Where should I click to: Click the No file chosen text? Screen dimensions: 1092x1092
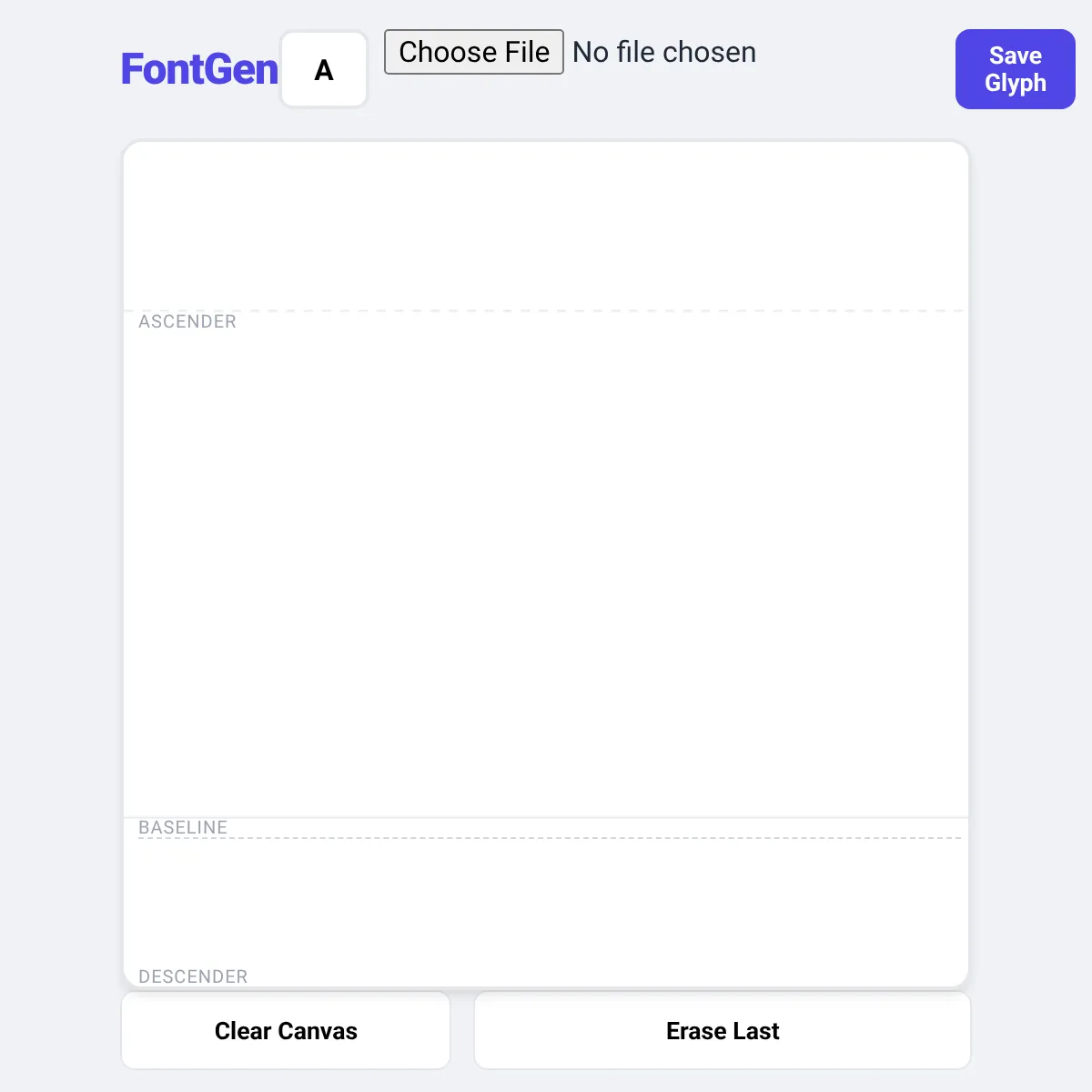664,52
